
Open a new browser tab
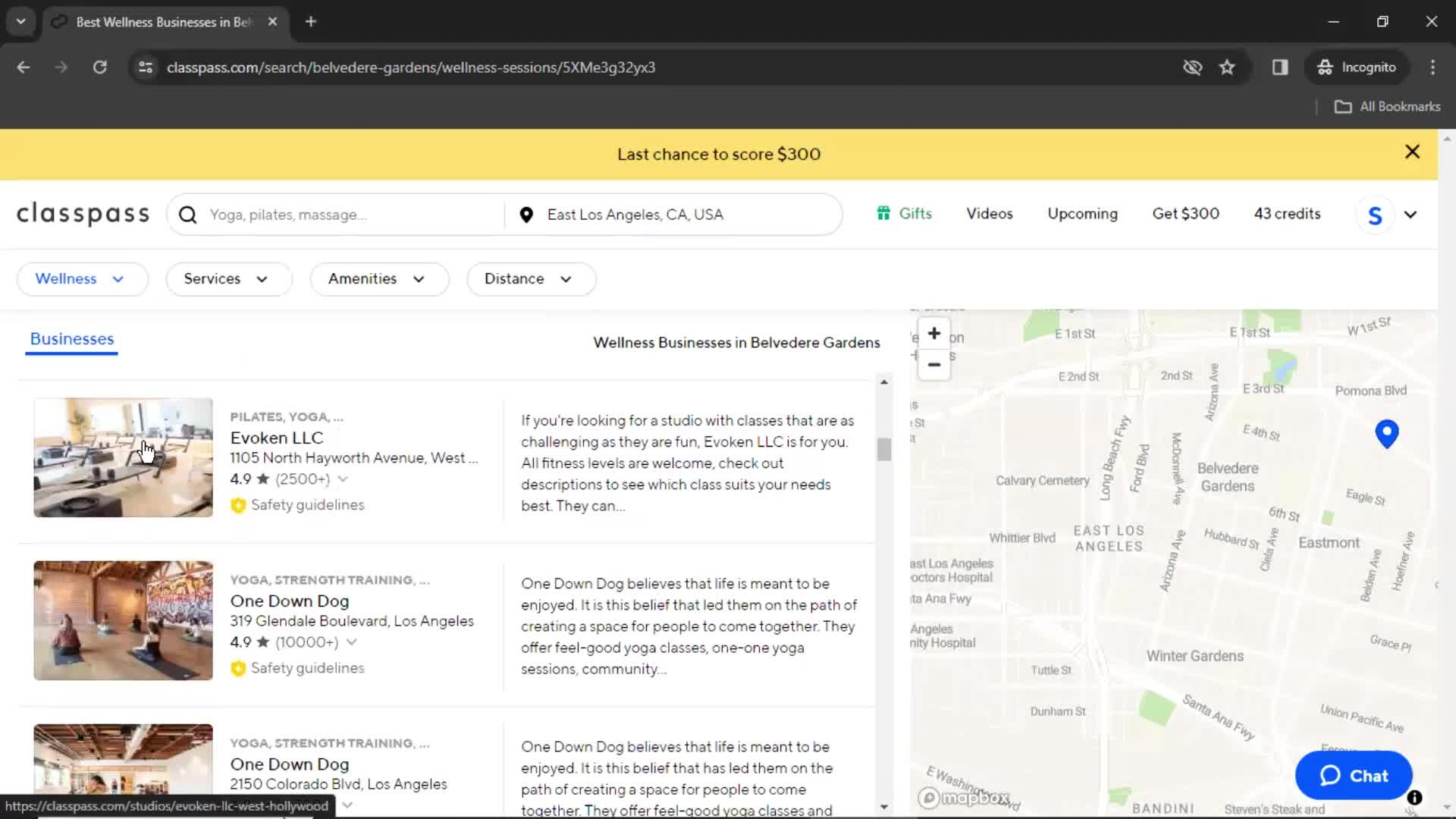click(x=311, y=22)
